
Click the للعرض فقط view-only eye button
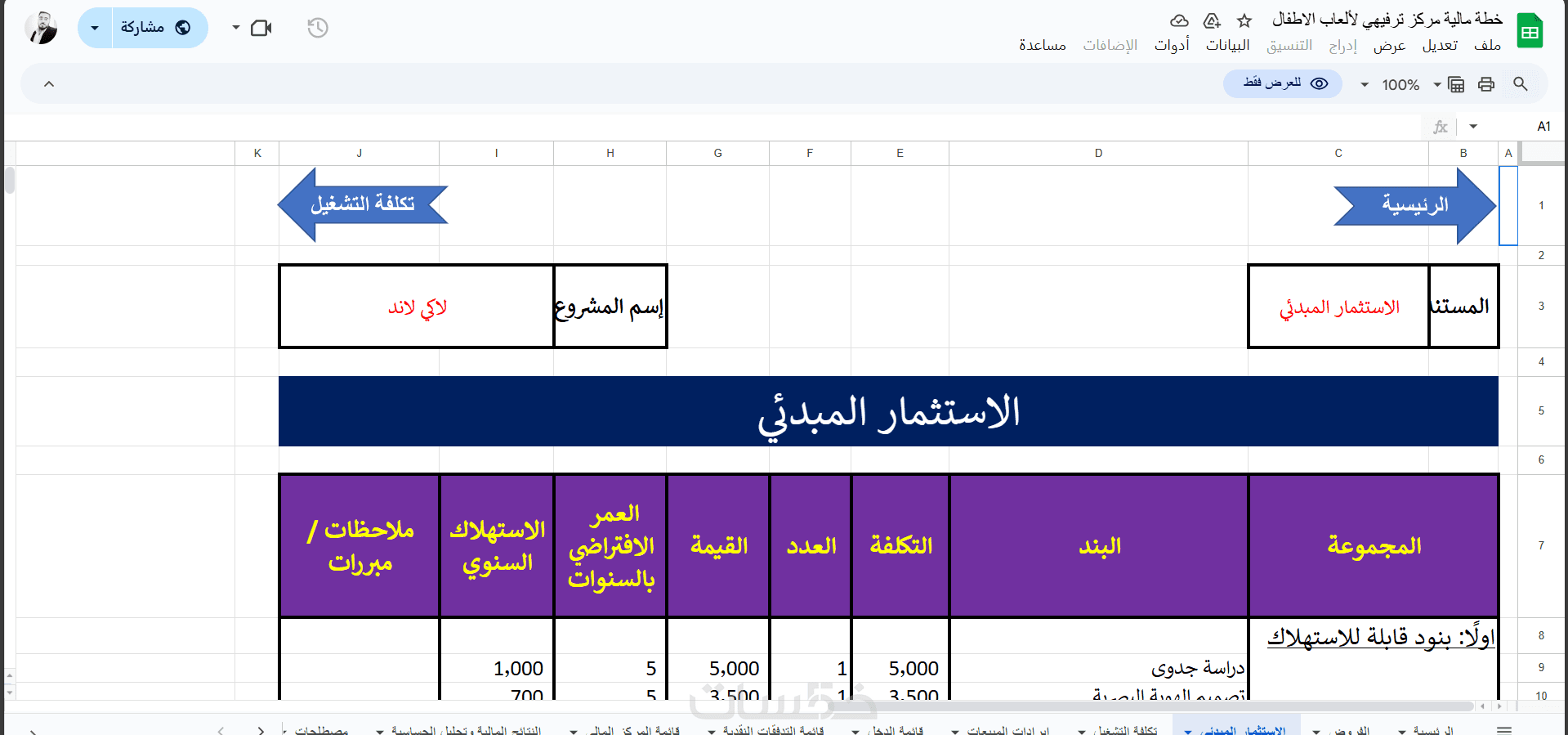tap(1283, 83)
